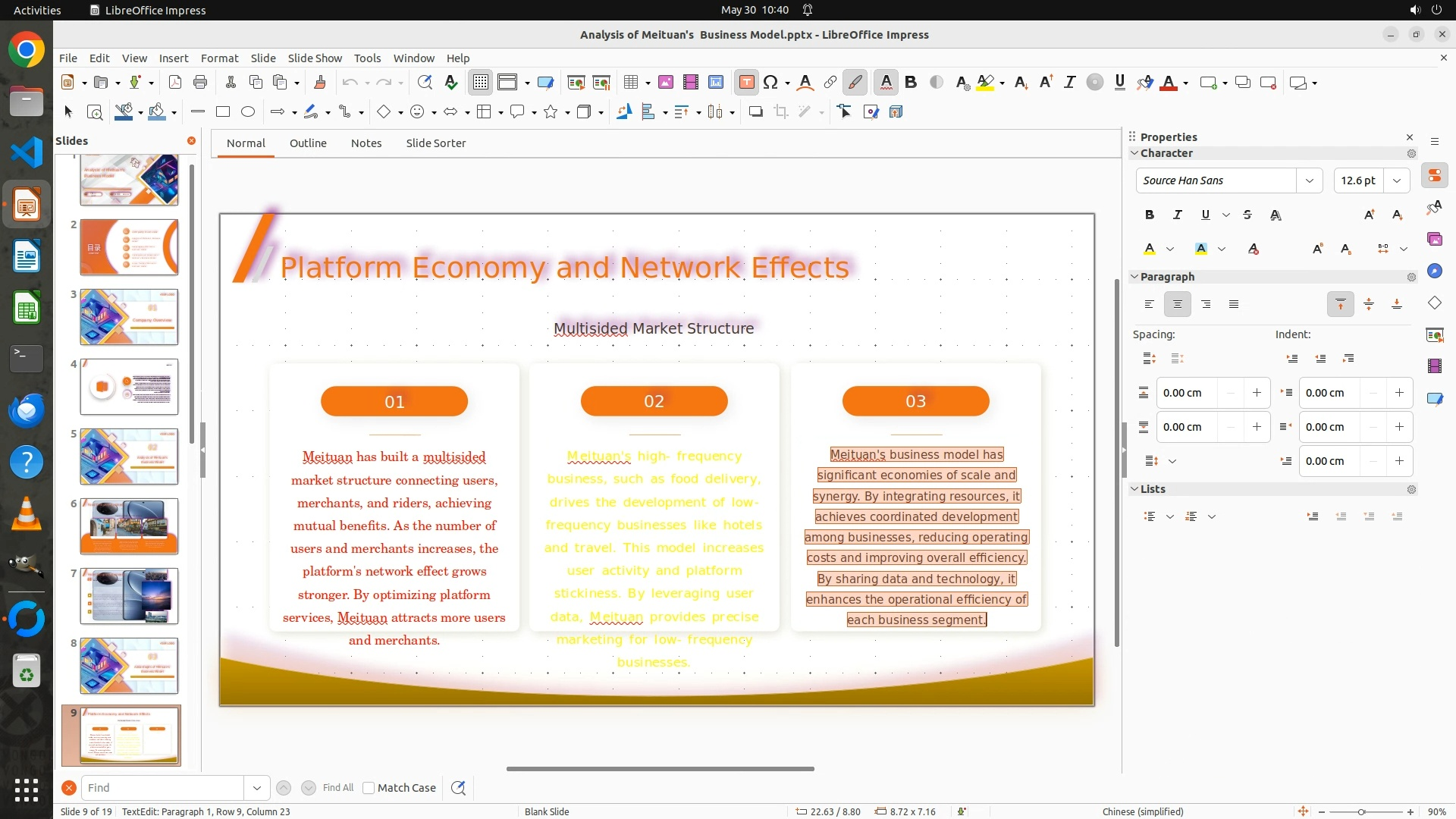Switch to the Slide Sorter tab
This screenshot has height=819, width=1456.
[x=435, y=143]
